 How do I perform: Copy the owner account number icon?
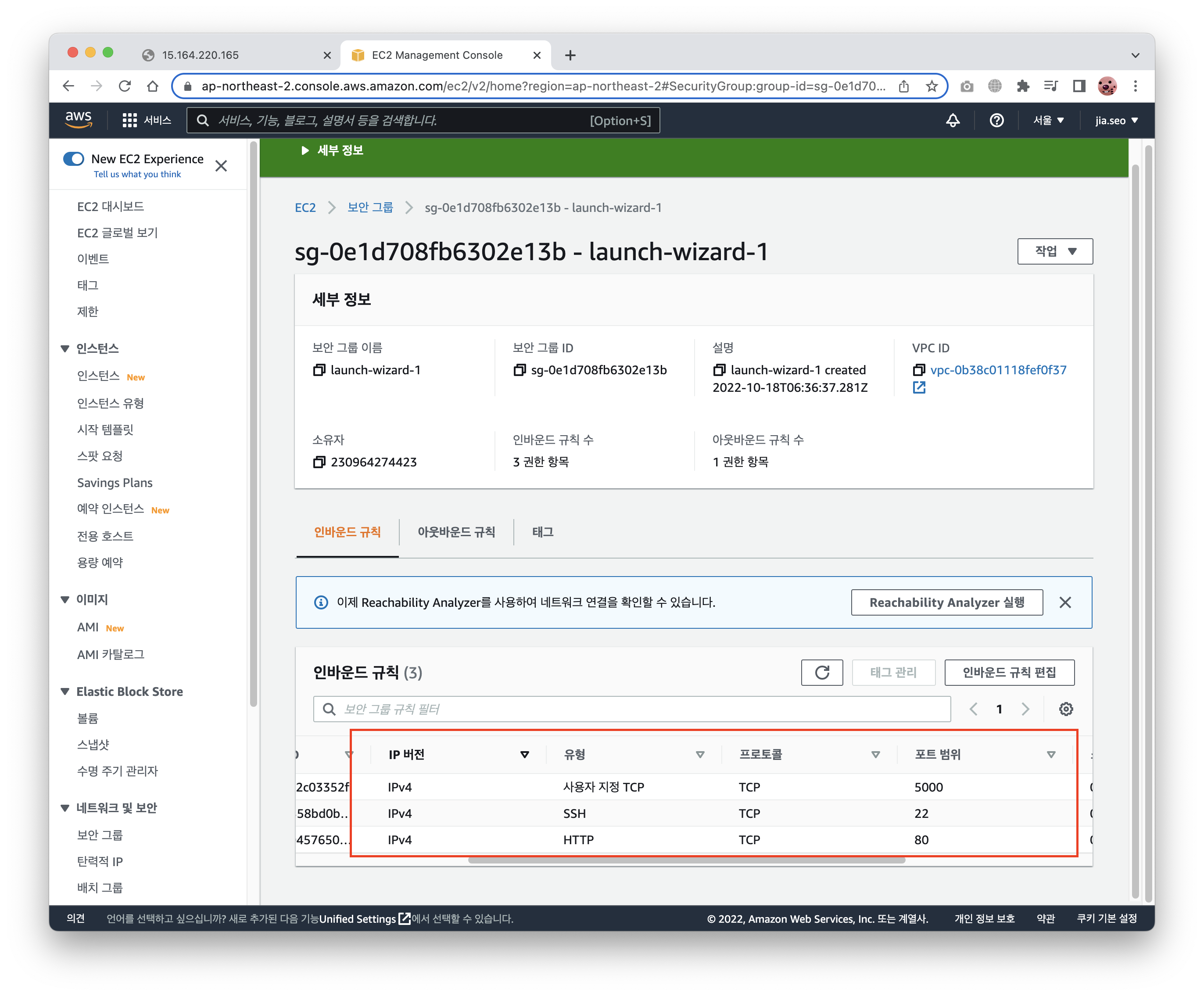[x=319, y=462]
